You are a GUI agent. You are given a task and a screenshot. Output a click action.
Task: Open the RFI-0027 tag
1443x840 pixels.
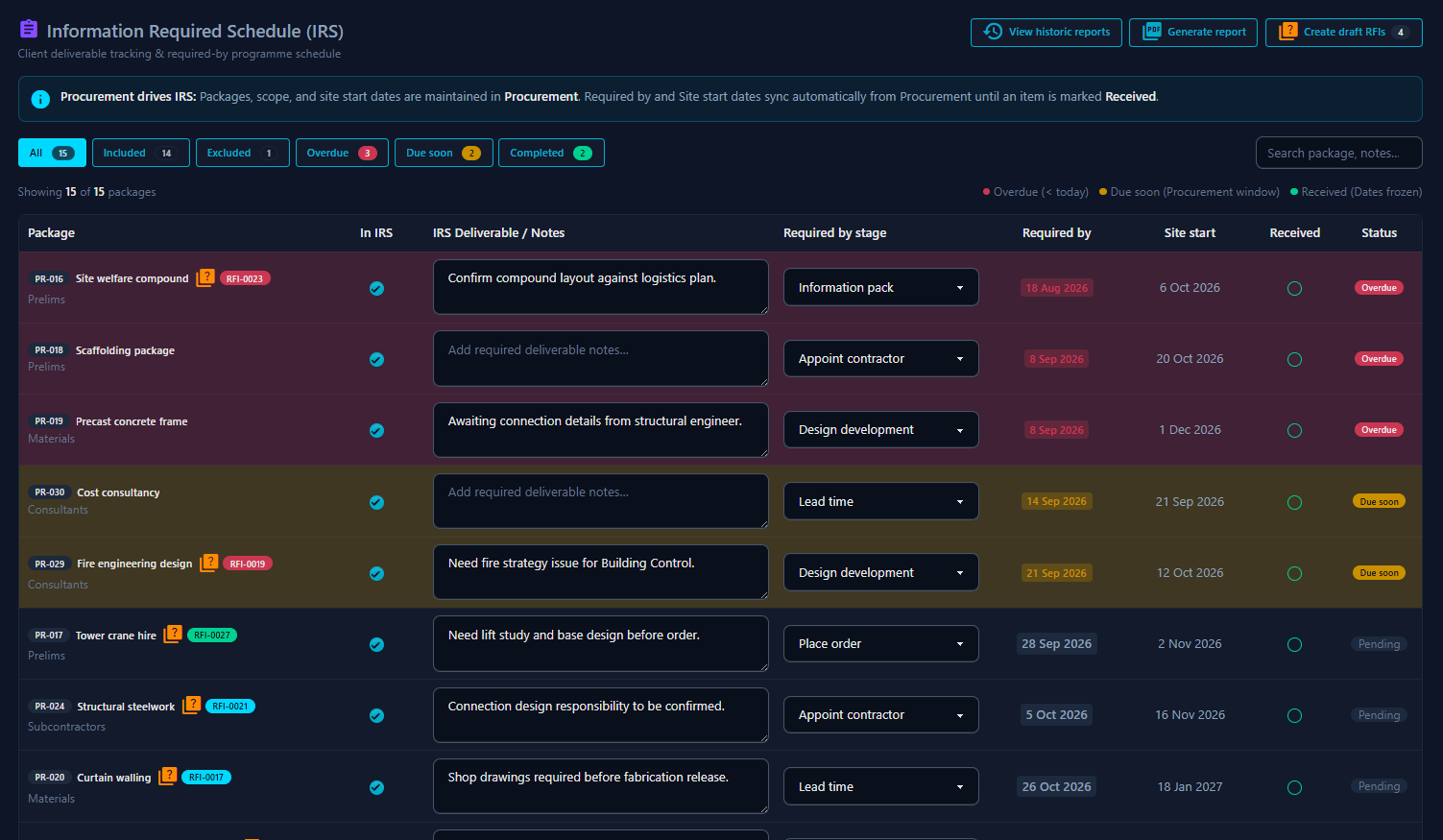pyautogui.click(x=212, y=636)
